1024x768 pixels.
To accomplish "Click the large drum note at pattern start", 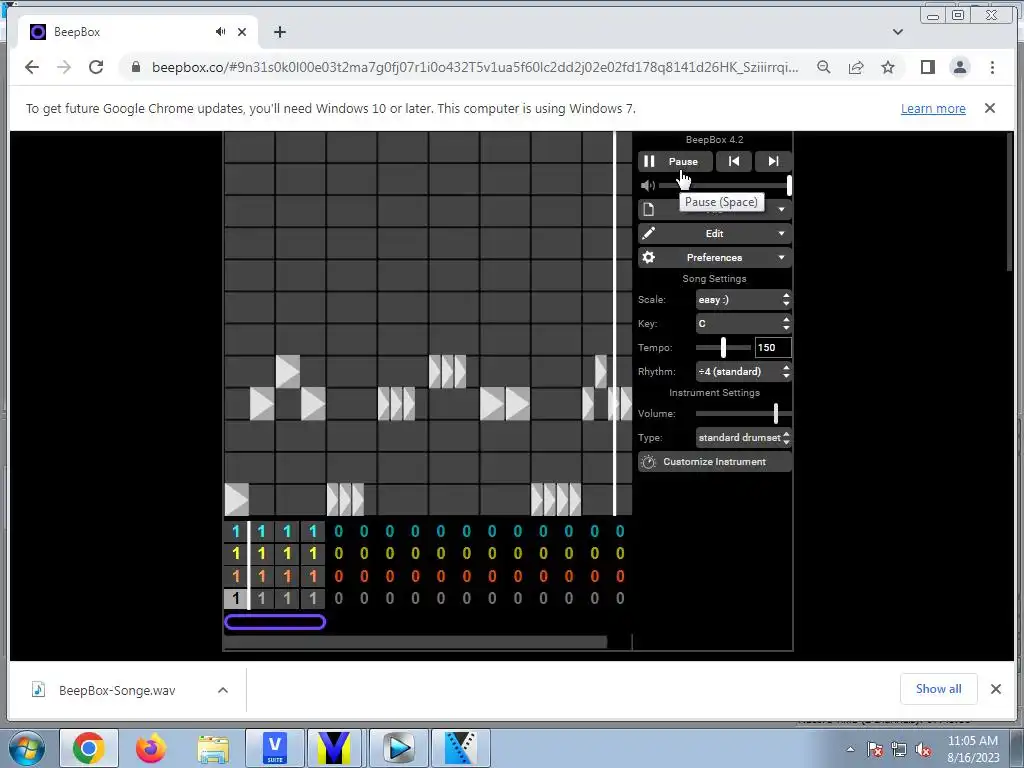I will [x=236, y=500].
